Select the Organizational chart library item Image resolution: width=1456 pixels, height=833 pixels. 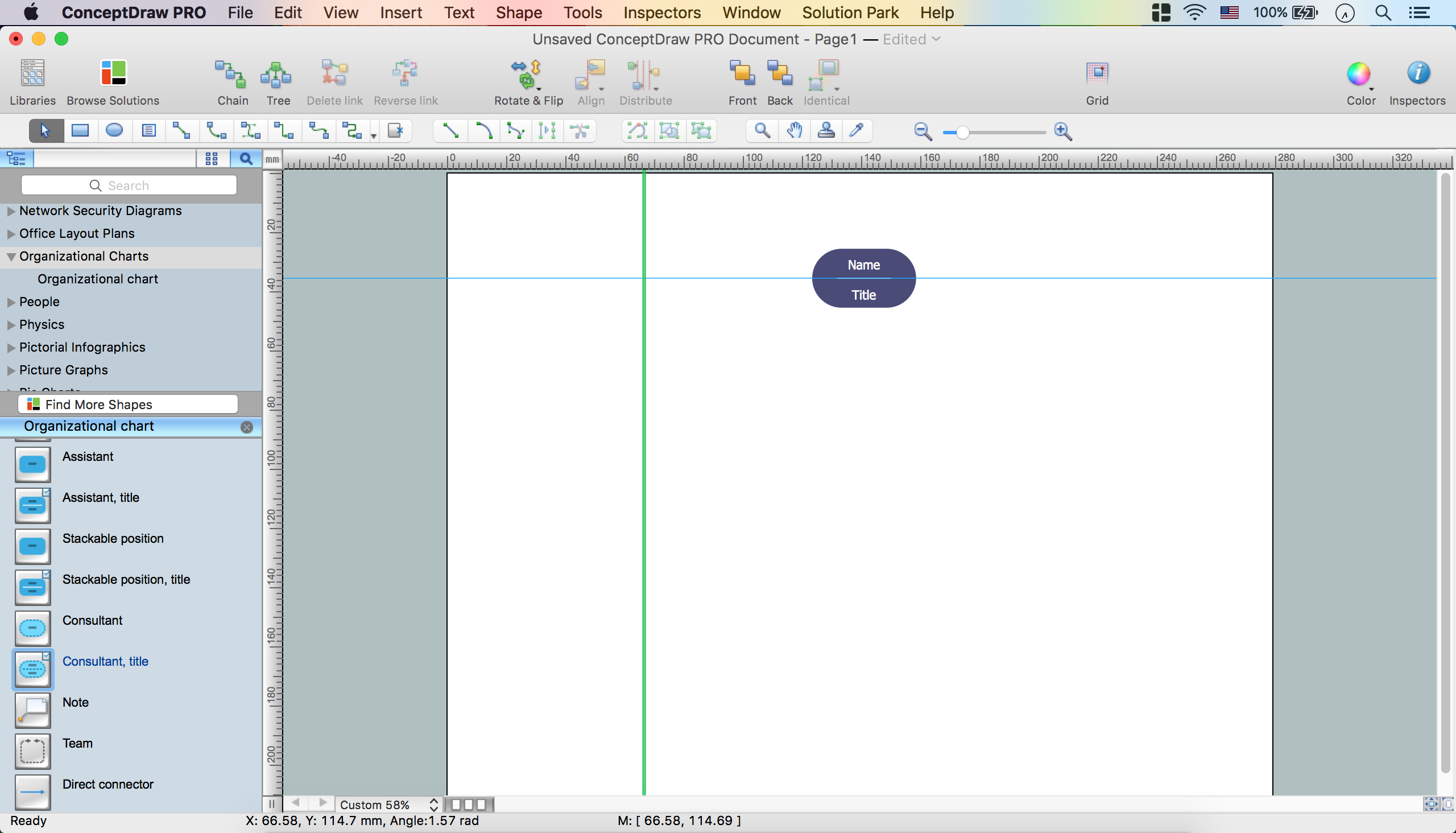pyautogui.click(x=97, y=278)
